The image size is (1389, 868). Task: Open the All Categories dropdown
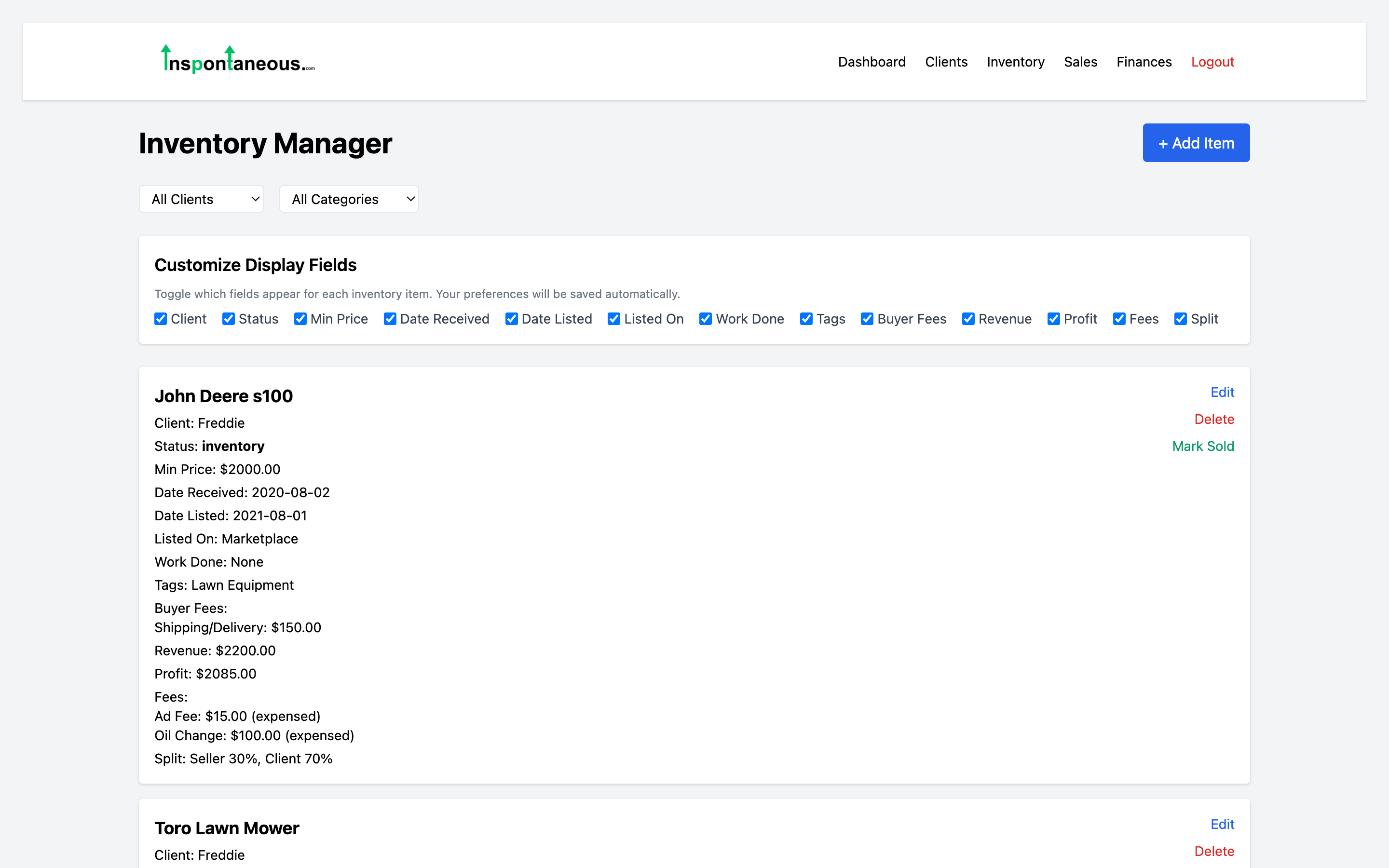[x=348, y=199]
